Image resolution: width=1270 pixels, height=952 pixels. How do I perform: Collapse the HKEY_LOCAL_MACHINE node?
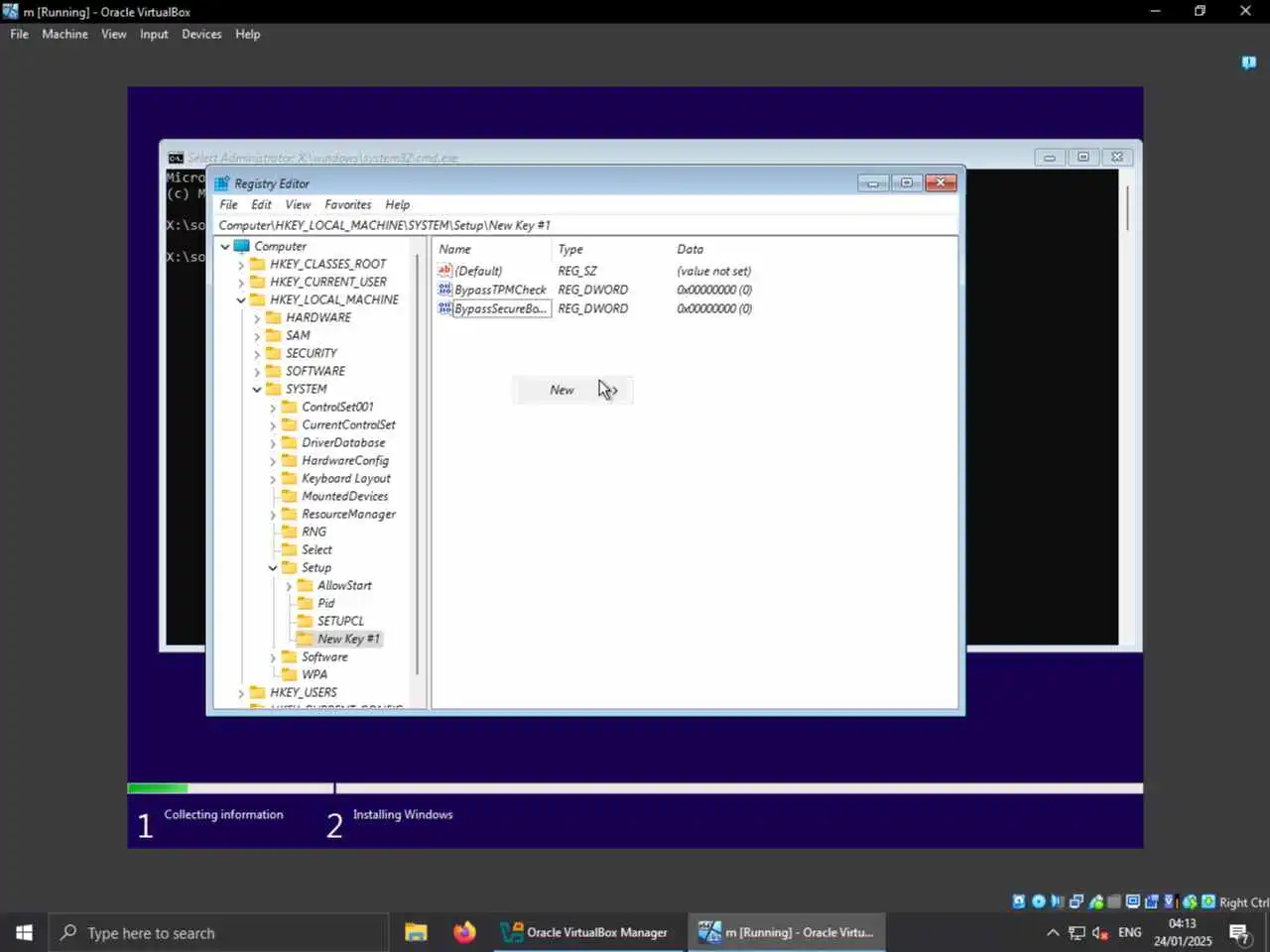[241, 299]
